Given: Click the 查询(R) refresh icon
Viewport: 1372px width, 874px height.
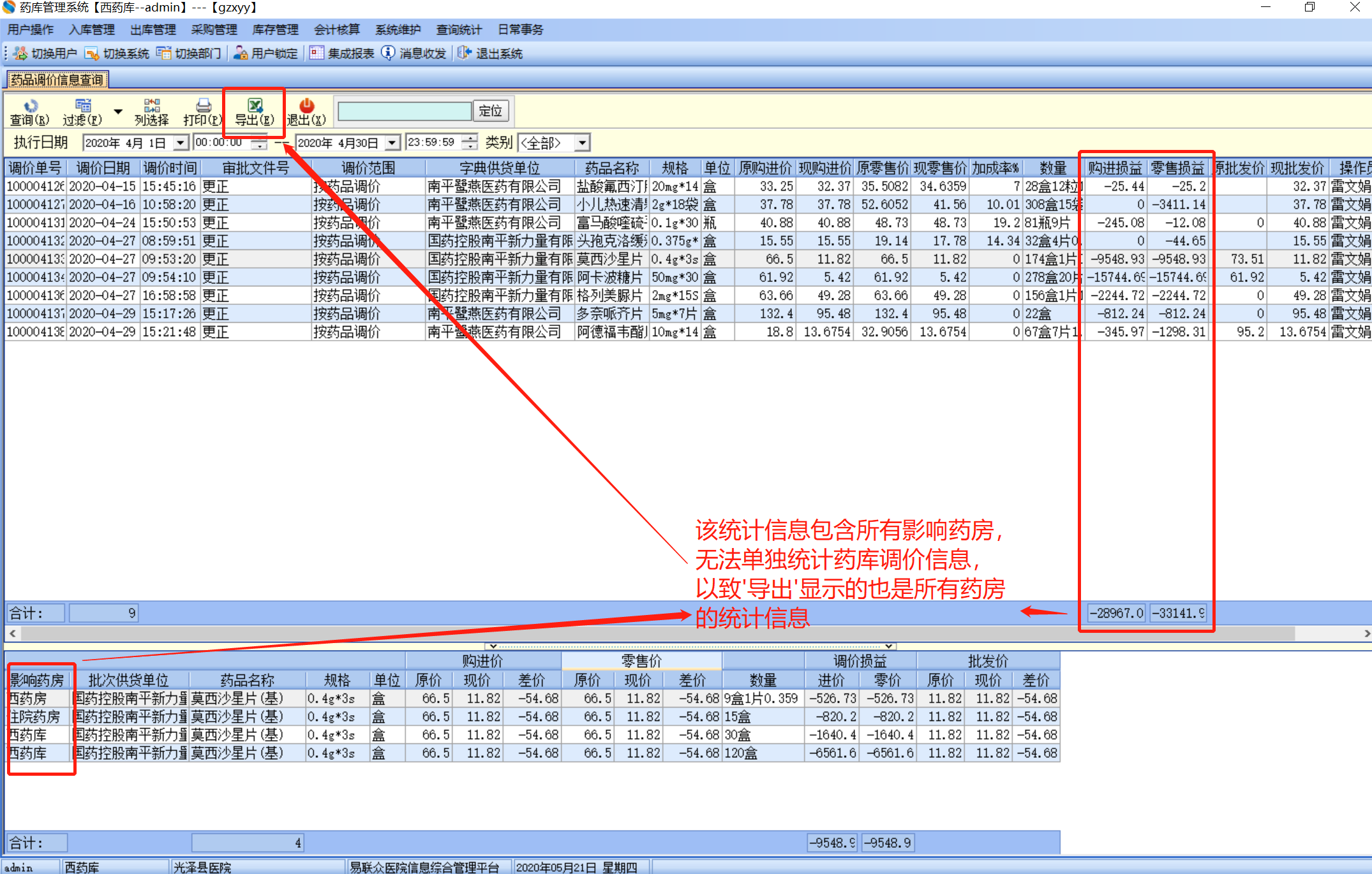Looking at the screenshot, I should click(x=30, y=106).
